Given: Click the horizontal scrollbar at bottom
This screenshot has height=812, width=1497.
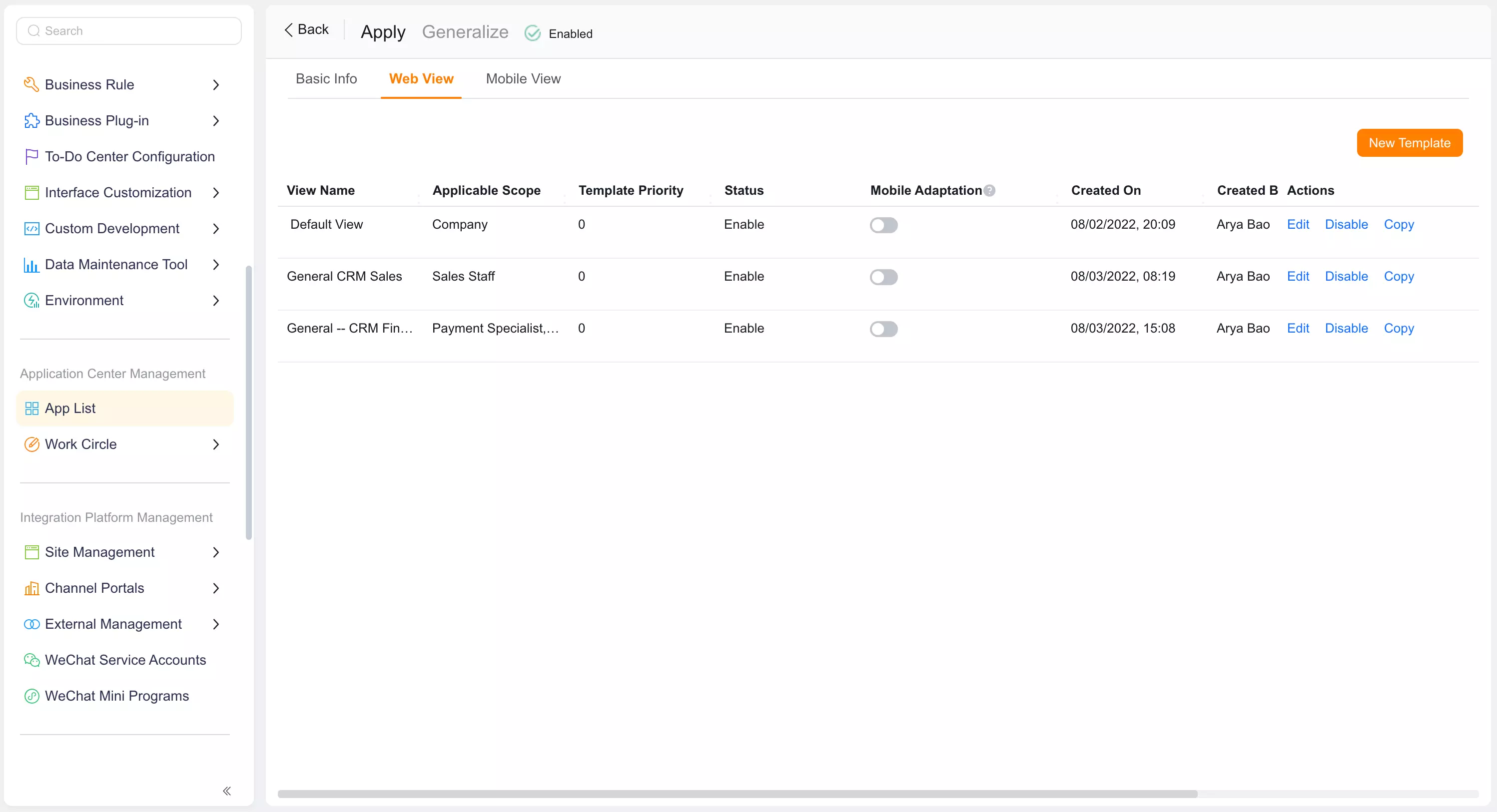Looking at the screenshot, I should [x=737, y=794].
